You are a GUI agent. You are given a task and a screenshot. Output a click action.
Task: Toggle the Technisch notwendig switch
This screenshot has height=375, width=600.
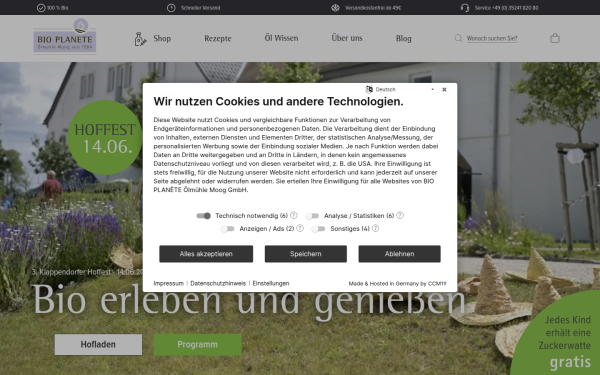click(204, 216)
